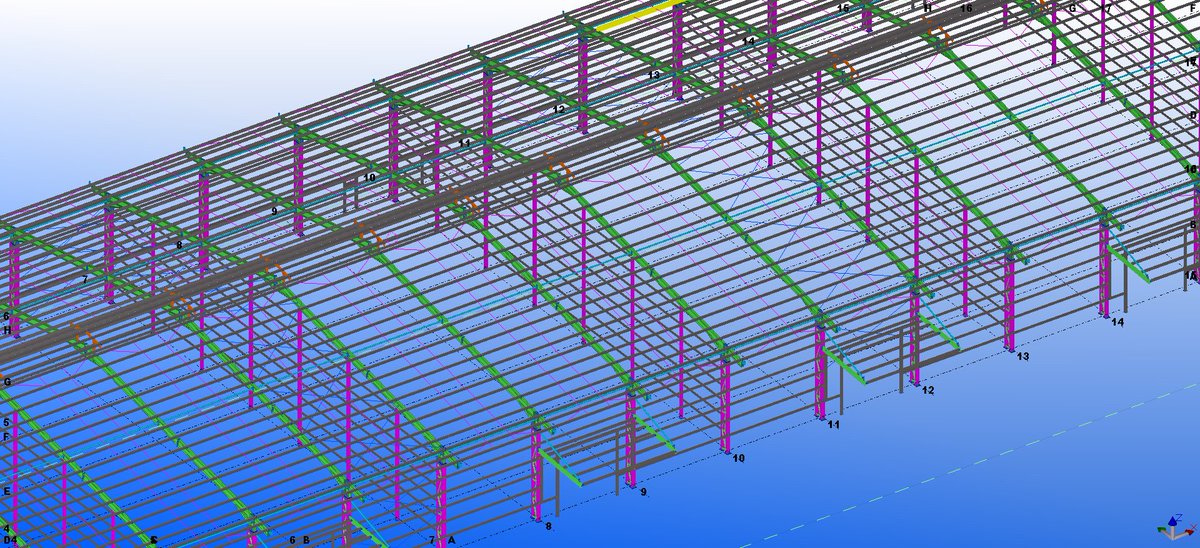
Task: Click roof-level grid label 13 on the far frame line
Action: coord(654,75)
